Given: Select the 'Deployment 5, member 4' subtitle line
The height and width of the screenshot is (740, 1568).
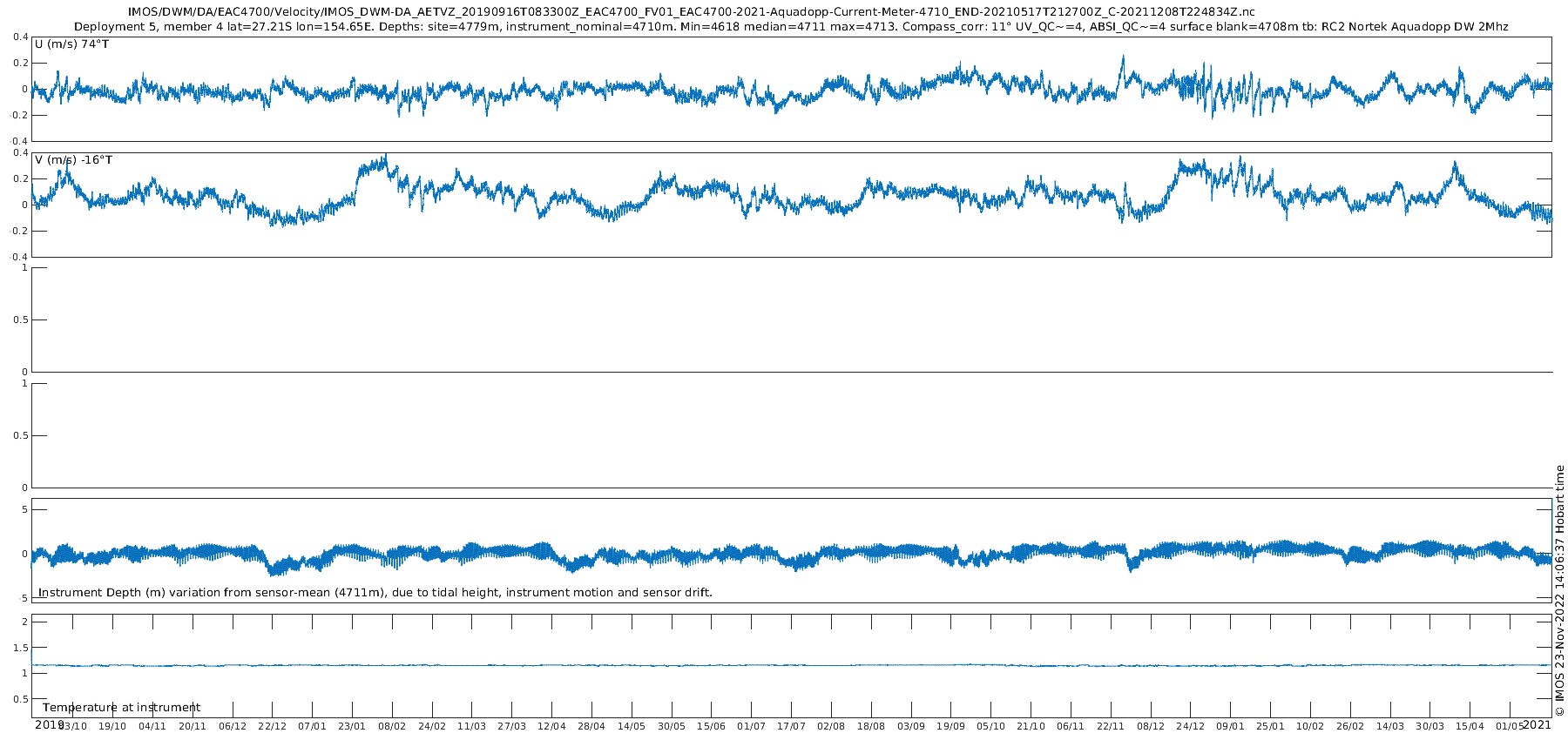Looking at the screenshot, I should [791, 27].
